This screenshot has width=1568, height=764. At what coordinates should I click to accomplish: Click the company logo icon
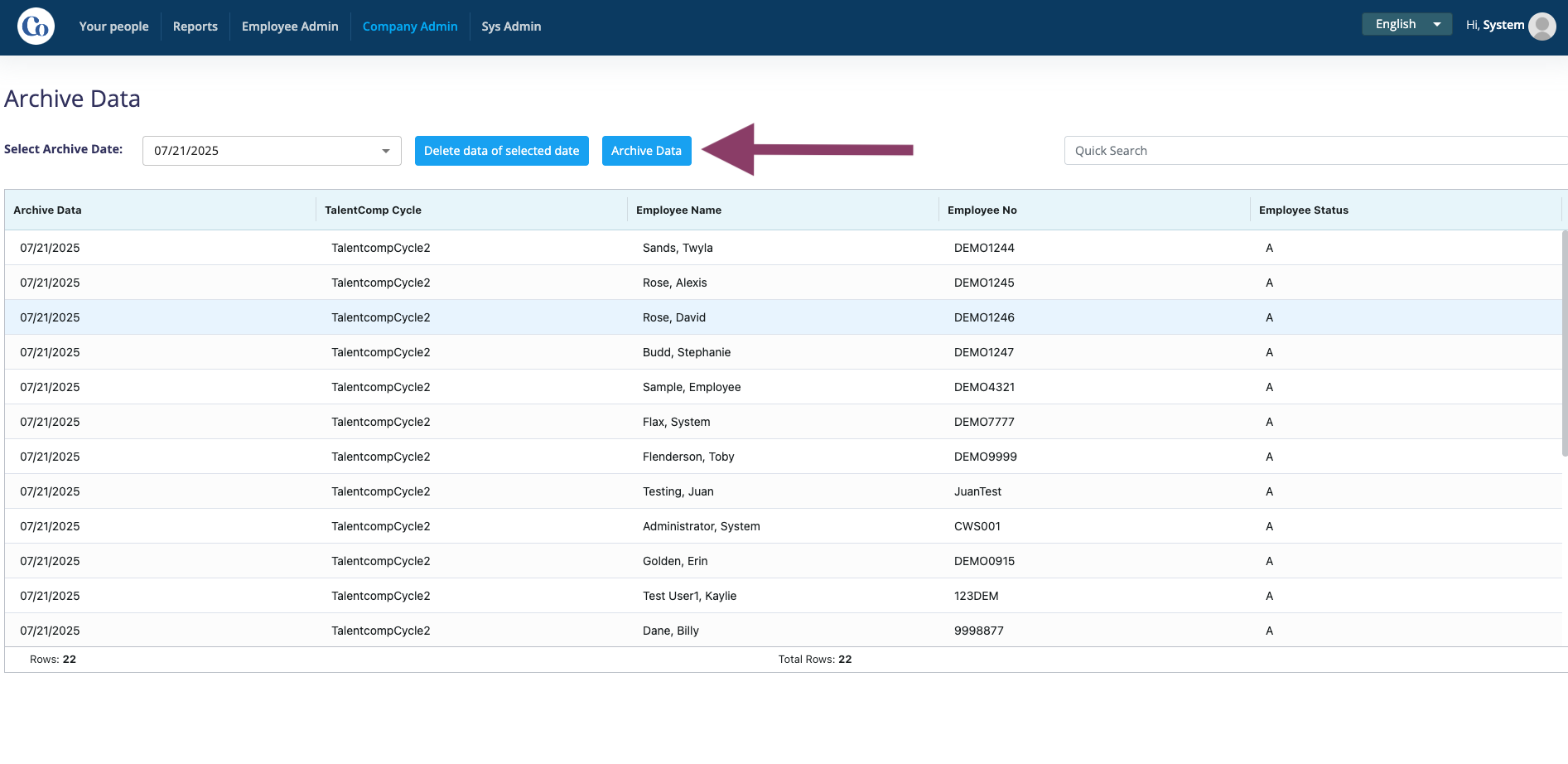click(x=36, y=27)
